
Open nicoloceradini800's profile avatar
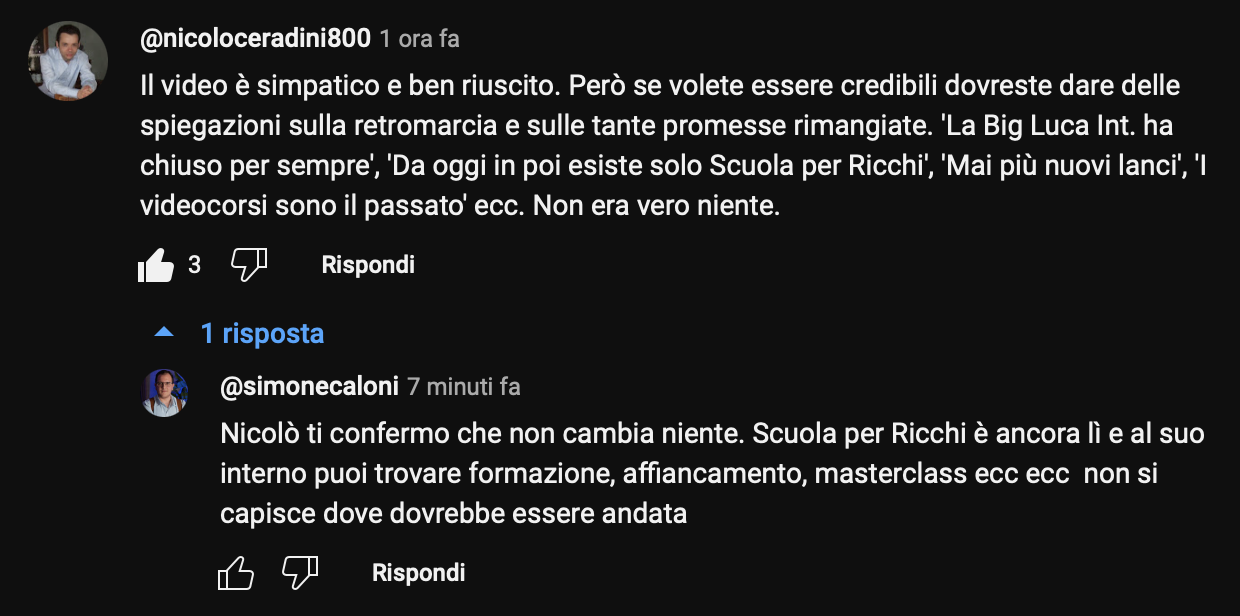click(68, 61)
